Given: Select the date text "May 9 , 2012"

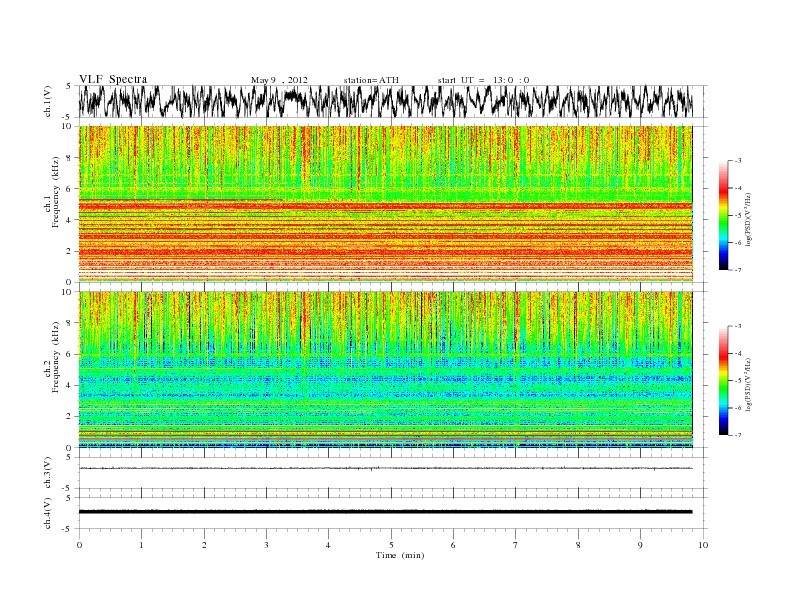Looking at the screenshot, I should coord(279,80).
